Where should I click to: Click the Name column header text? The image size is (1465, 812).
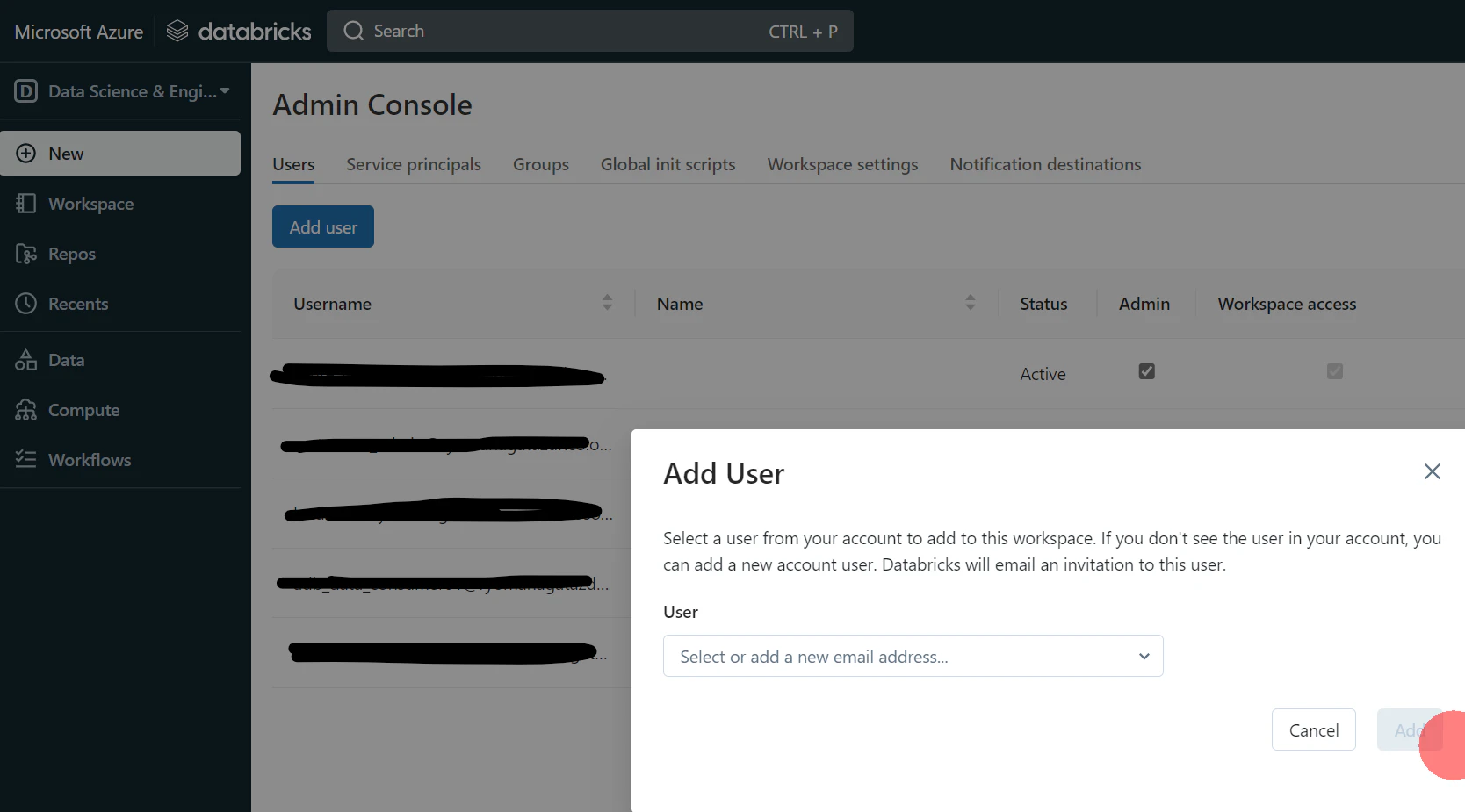680,304
